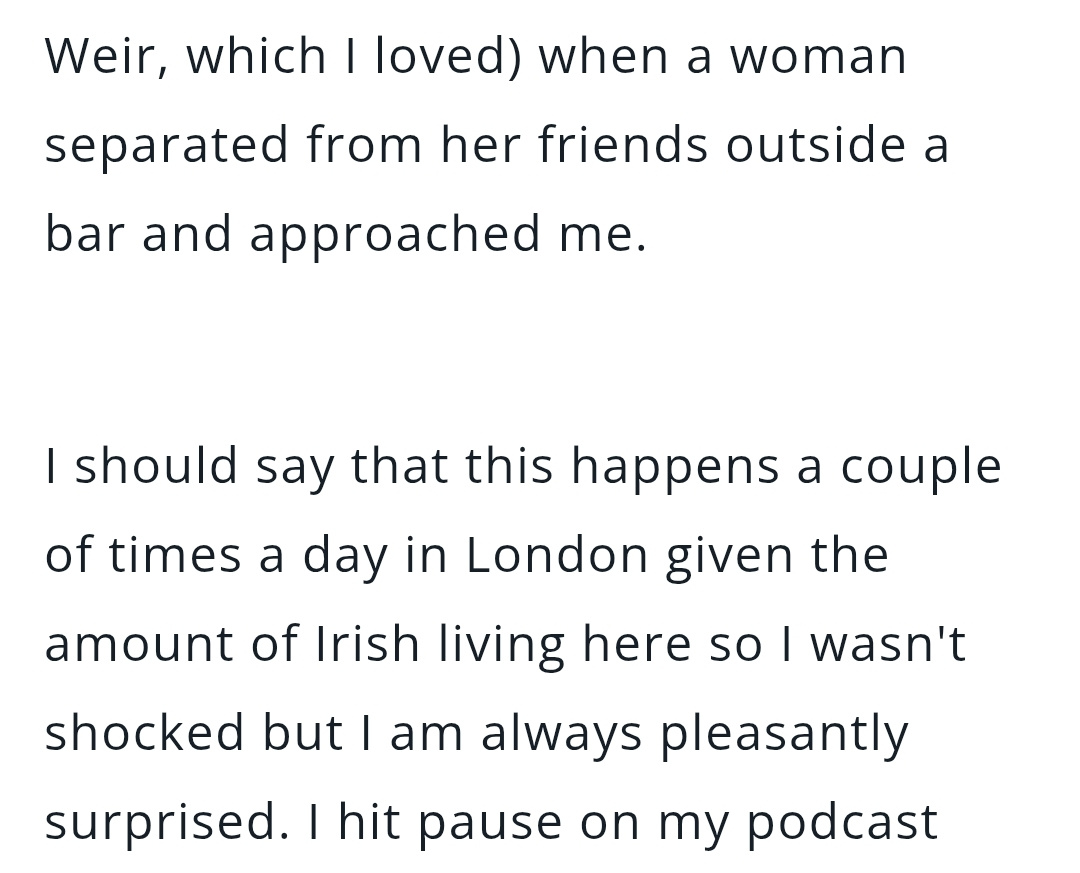Click on the word "friends"
This screenshot has height=873, width=1080.
pyautogui.click(x=623, y=143)
